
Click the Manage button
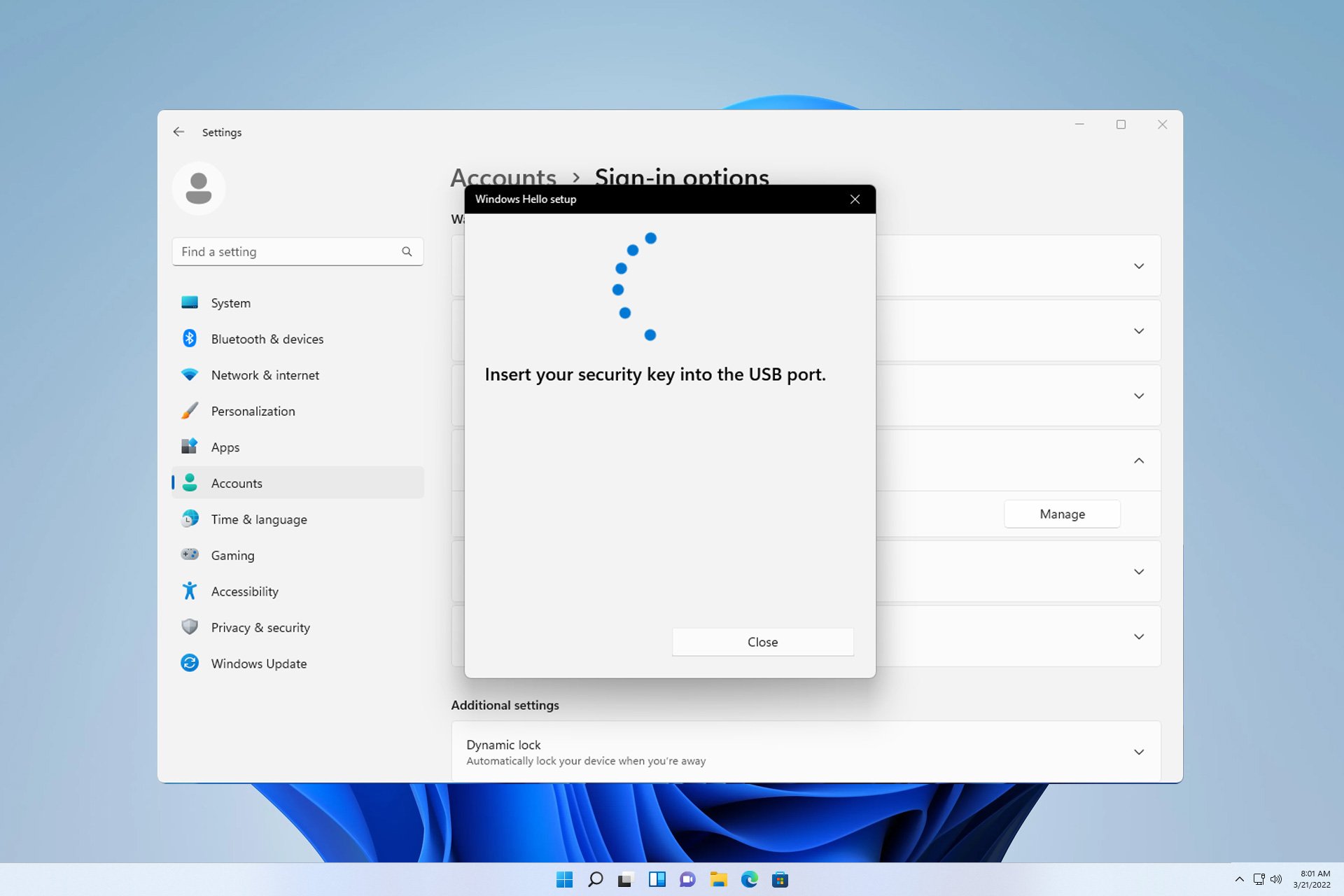[1061, 514]
